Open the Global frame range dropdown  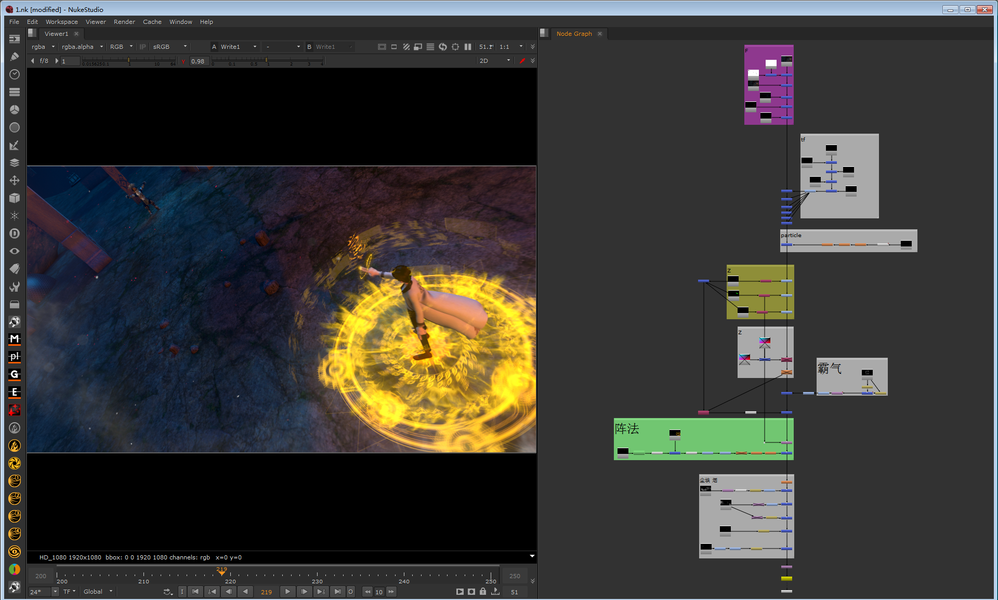(x=97, y=592)
